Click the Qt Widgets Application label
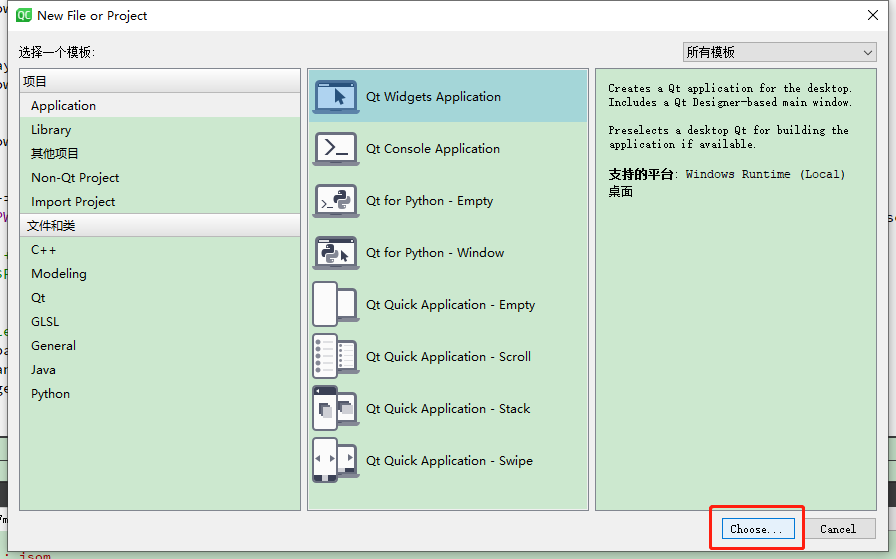This screenshot has width=896, height=559. point(433,97)
